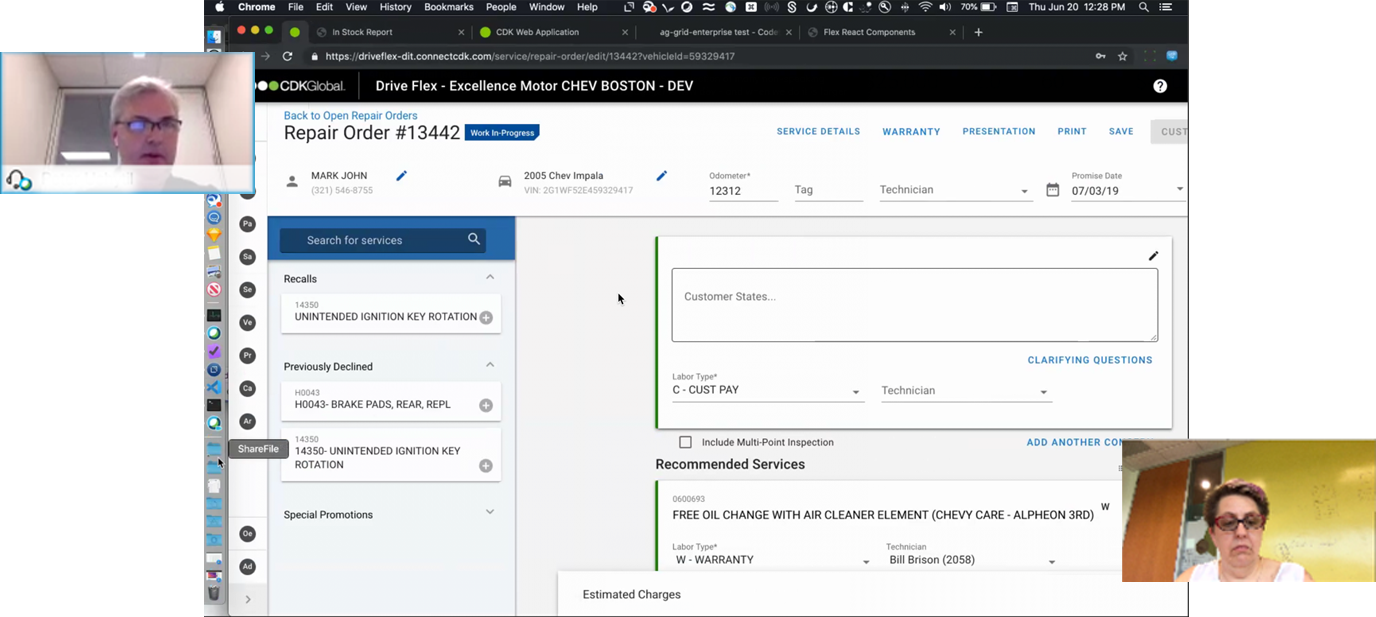1376x617 pixels.
Task: Open help question mark icon
Action: [1159, 86]
